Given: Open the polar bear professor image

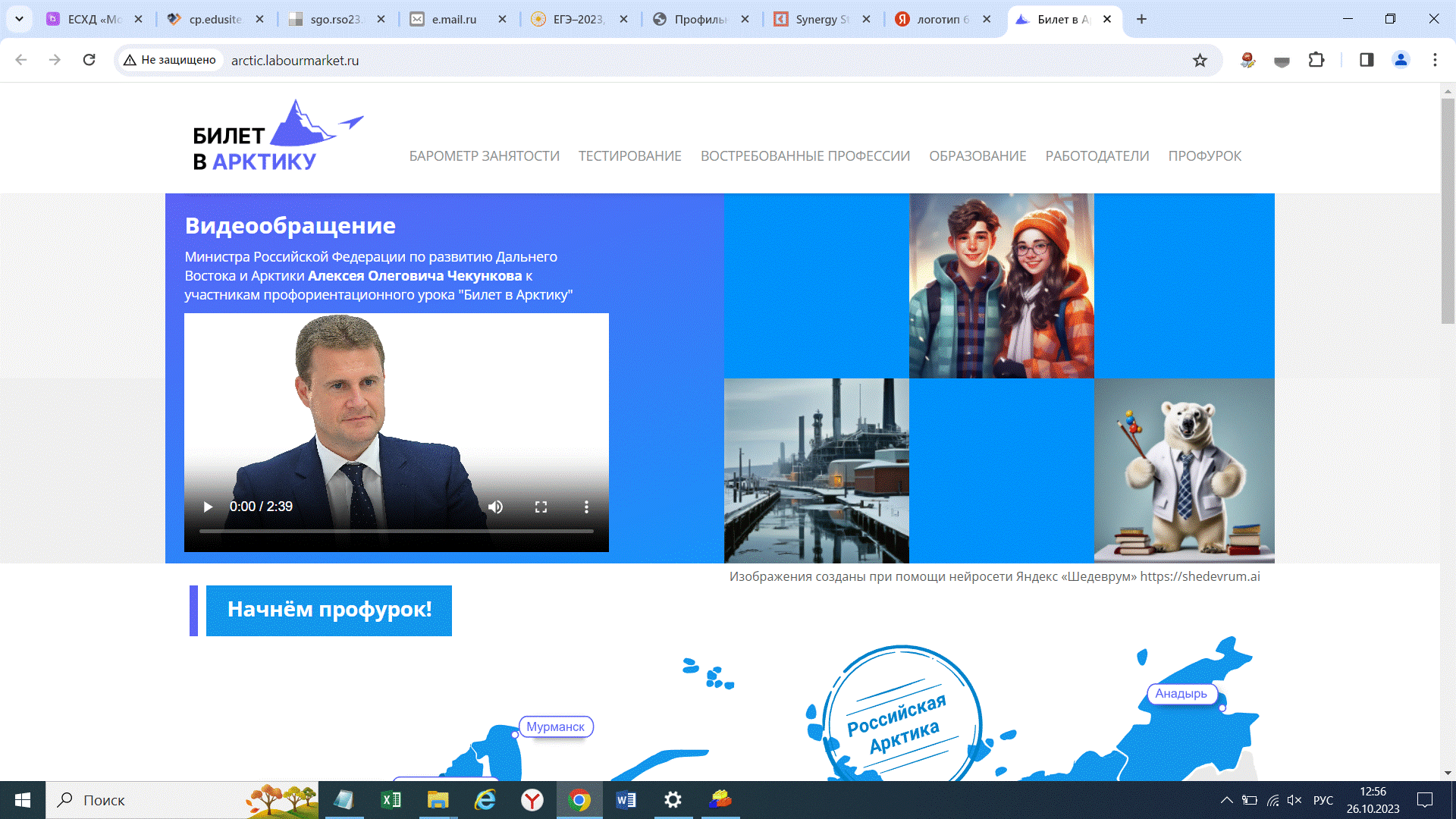Looking at the screenshot, I should click(1185, 471).
